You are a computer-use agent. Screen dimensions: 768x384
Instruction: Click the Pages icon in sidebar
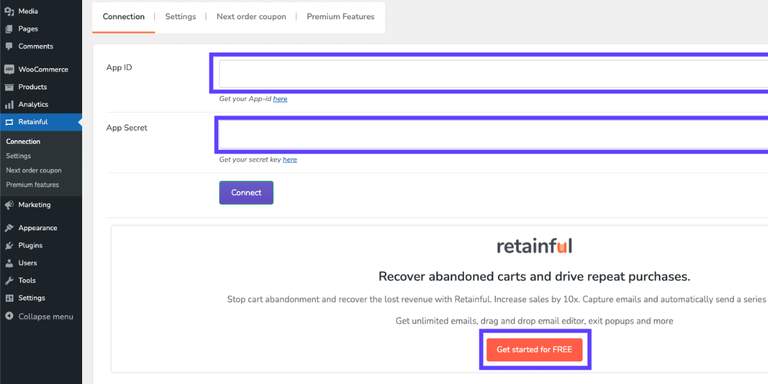coord(9,29)
